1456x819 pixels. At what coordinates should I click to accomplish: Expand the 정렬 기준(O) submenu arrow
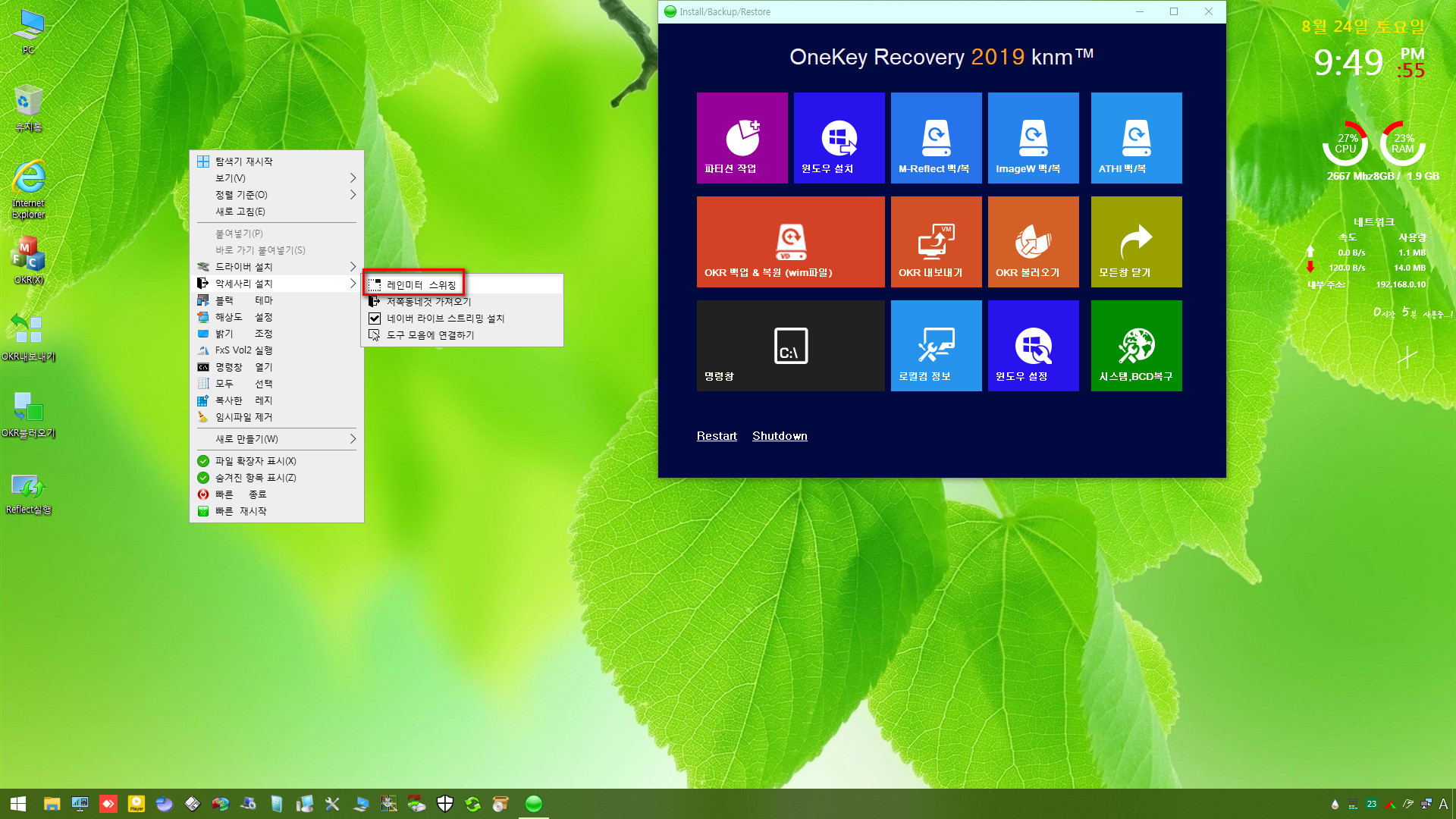pyautogui.click(x=353, y=195)
